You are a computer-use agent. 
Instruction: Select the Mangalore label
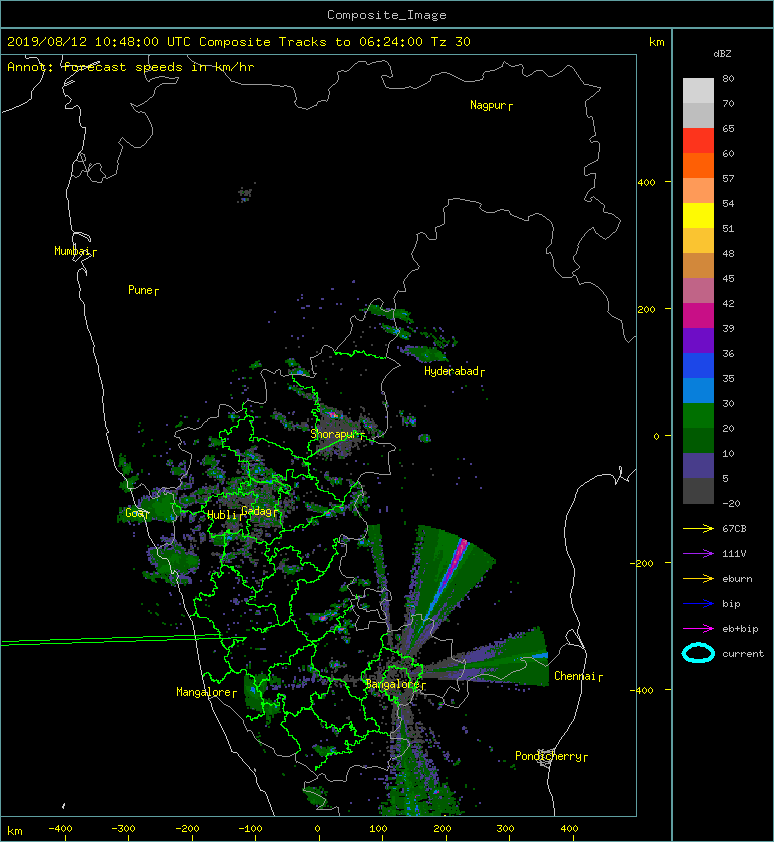click(x=204, y=692)
